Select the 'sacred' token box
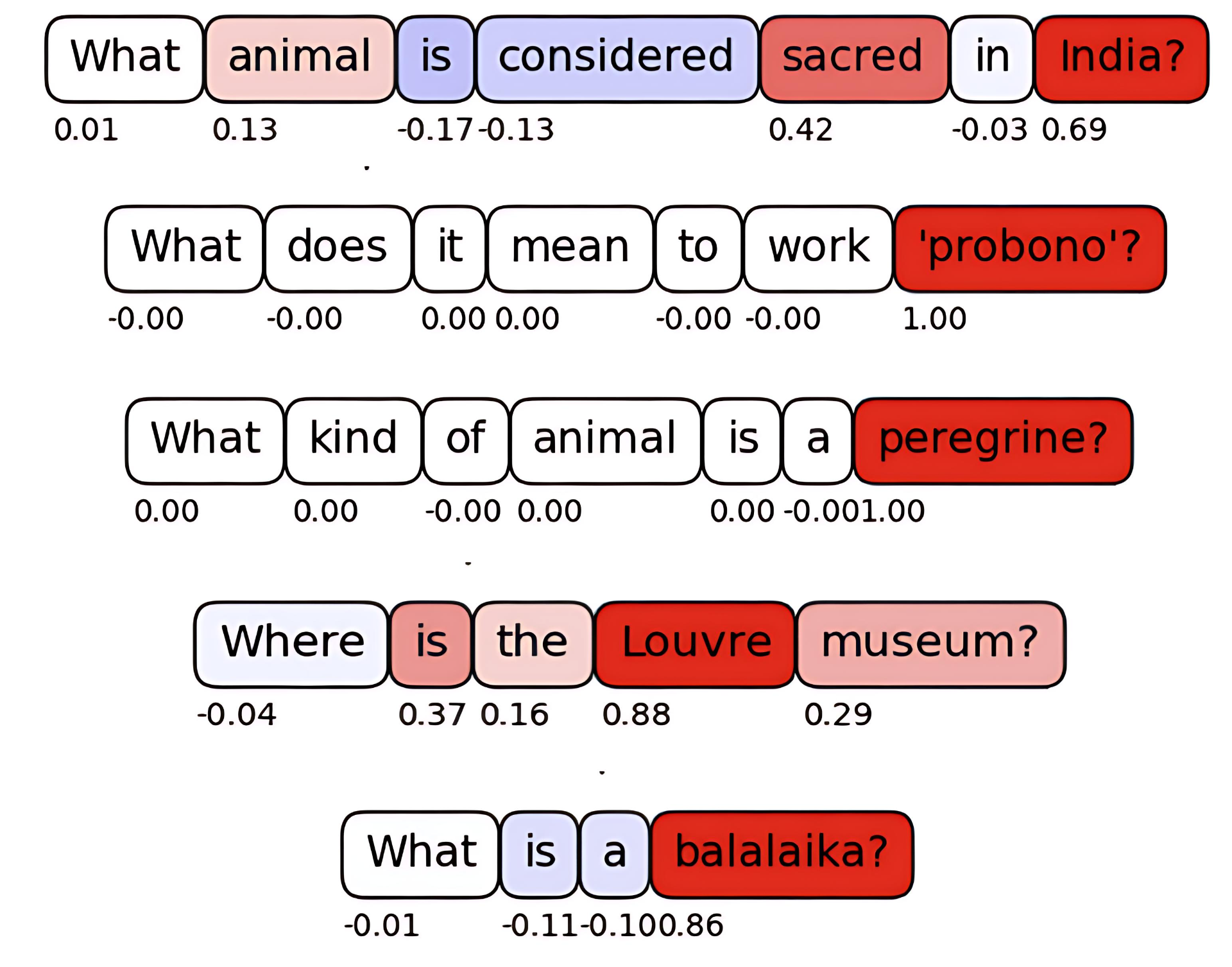The width and height of the screenshot is (1232, 967). (853, 59)
